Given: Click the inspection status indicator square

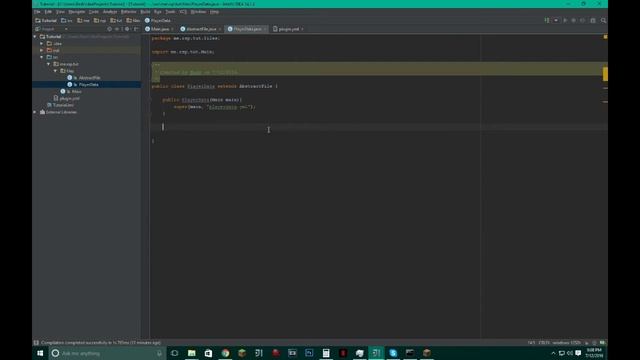Looking at the screenshot, I should [605, 37].
